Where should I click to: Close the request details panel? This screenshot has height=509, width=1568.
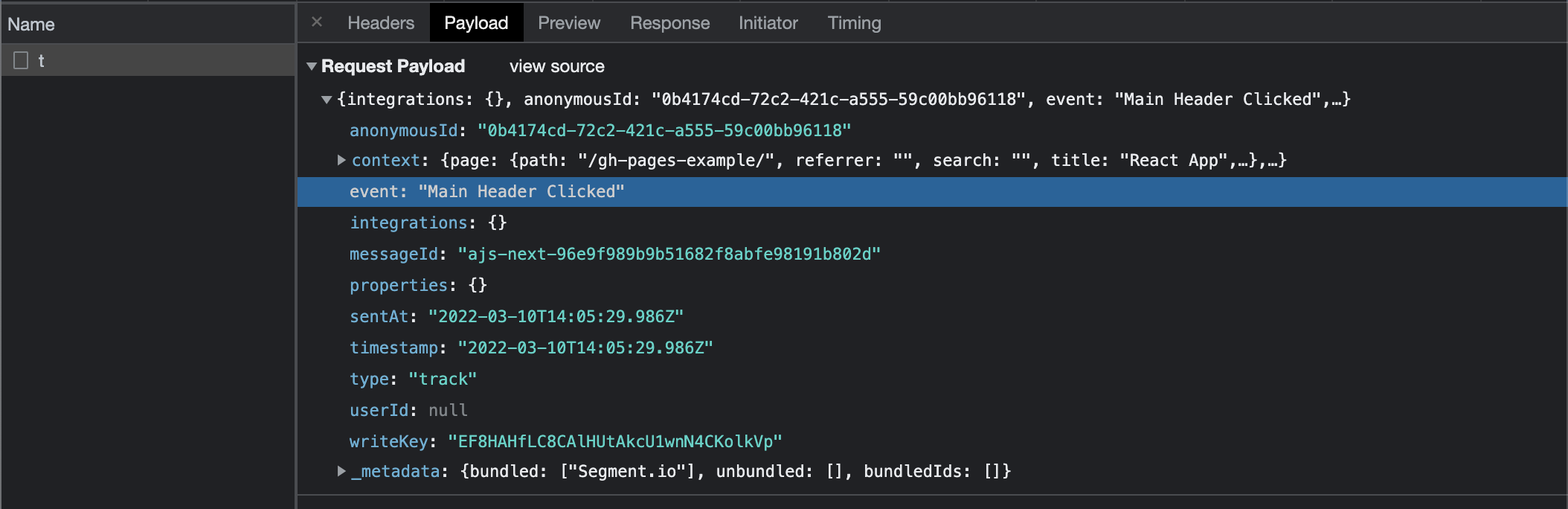click(317, 22)
